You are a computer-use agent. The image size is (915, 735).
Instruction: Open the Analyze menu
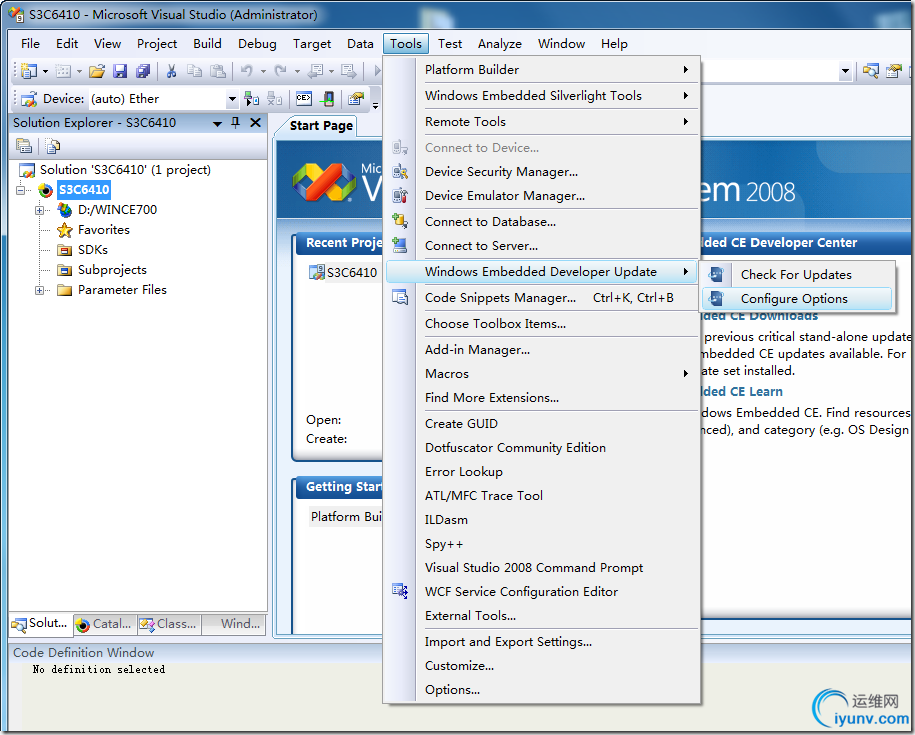[x=500, y=44]
